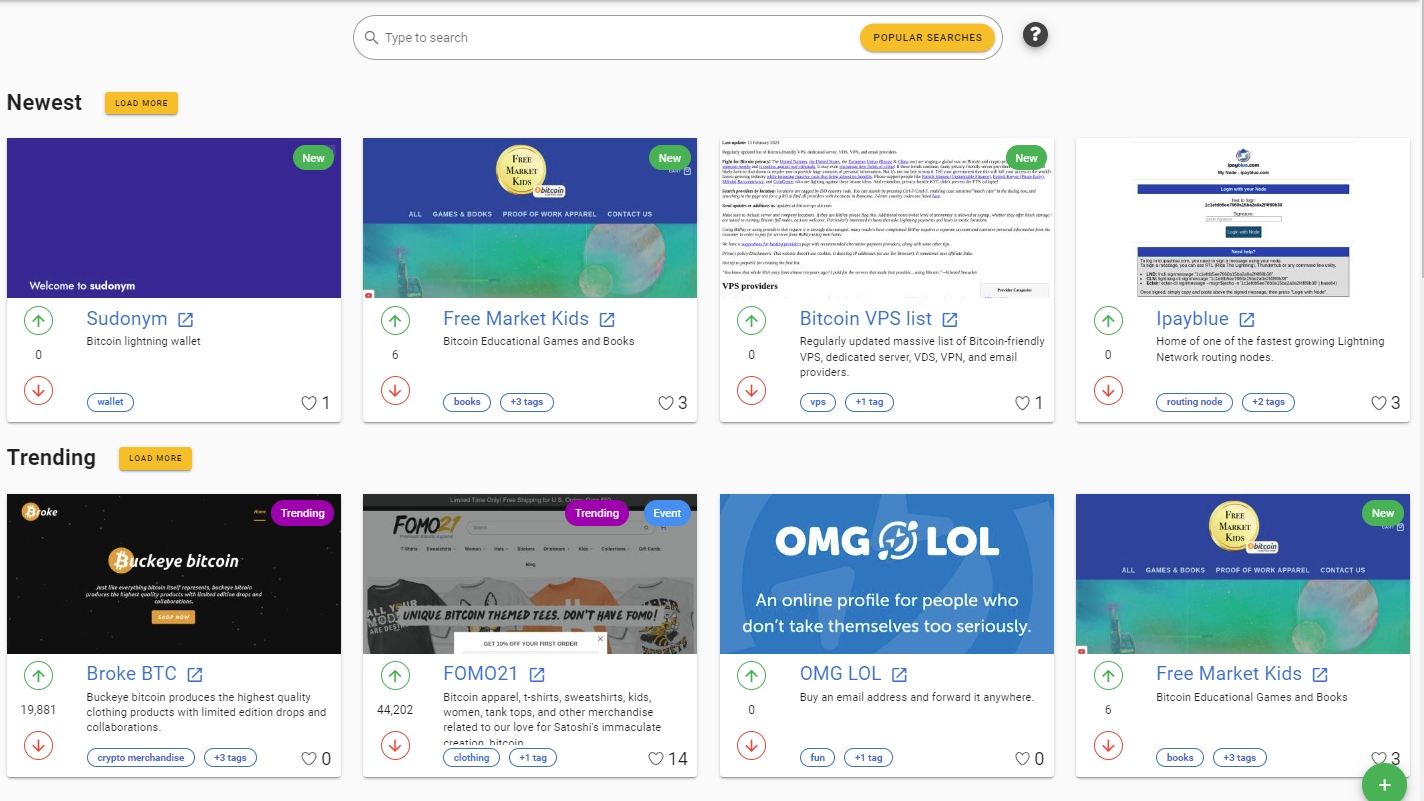
Task: Upvote the Bitcoin VPS list entry
Action: [752, 321]
